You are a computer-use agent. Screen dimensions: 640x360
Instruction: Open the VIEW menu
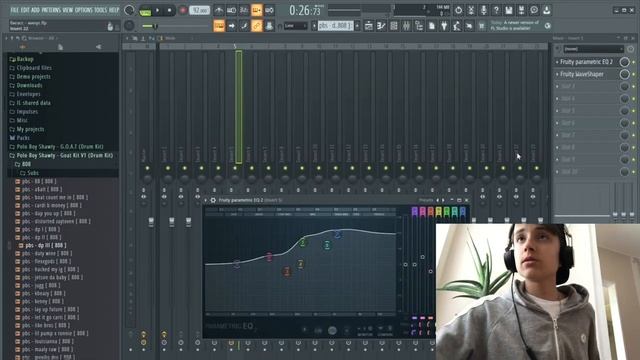click(68, 10)
